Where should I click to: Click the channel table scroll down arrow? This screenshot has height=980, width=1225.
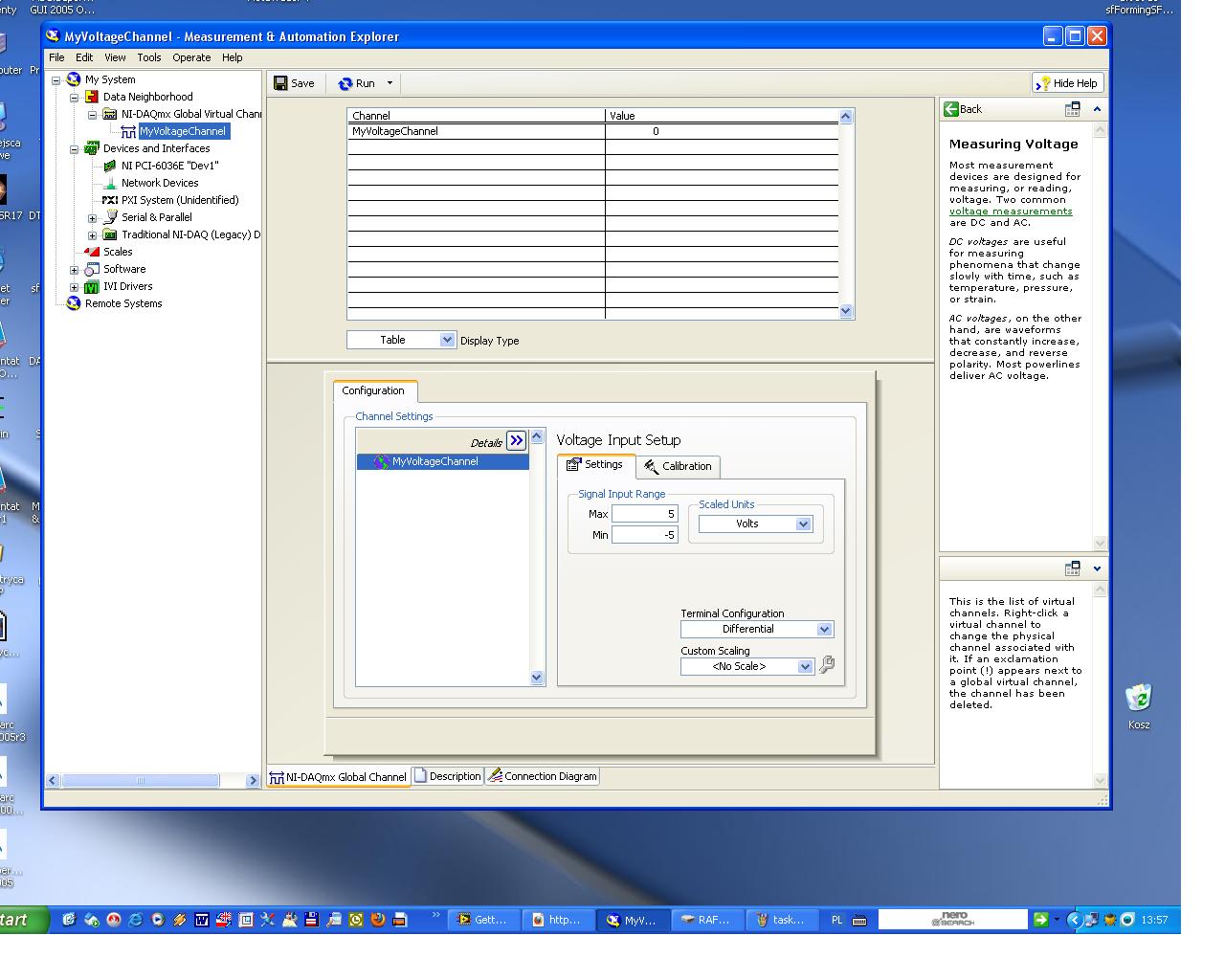click(846, 311)
